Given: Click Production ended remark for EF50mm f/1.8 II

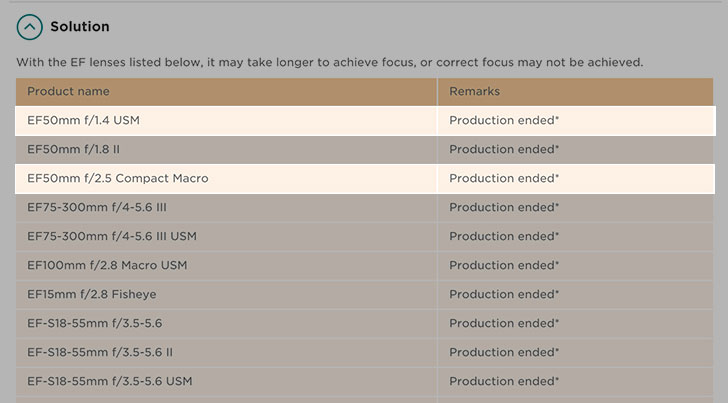Looking at the screenshot, I should [504, 150].
